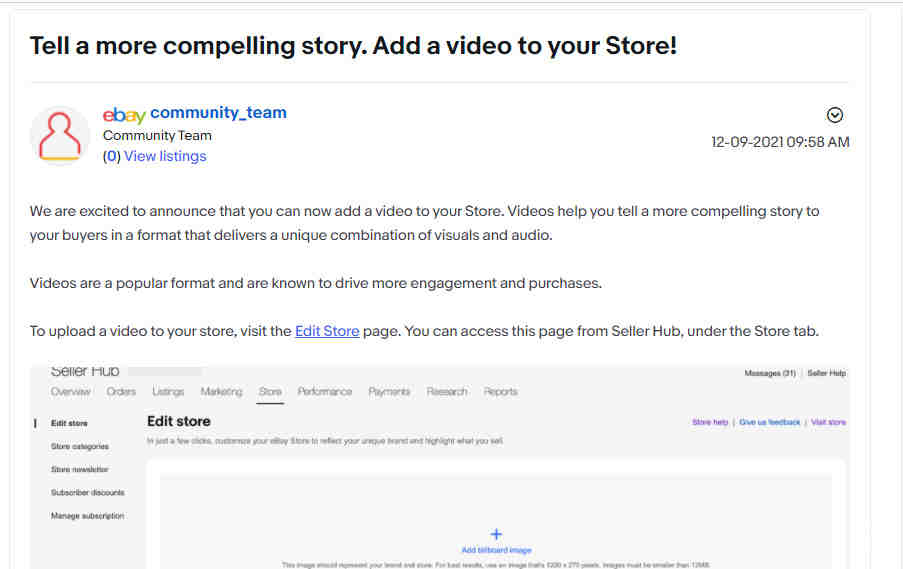
Task: Click the post title heading
Action: (353, 45)
